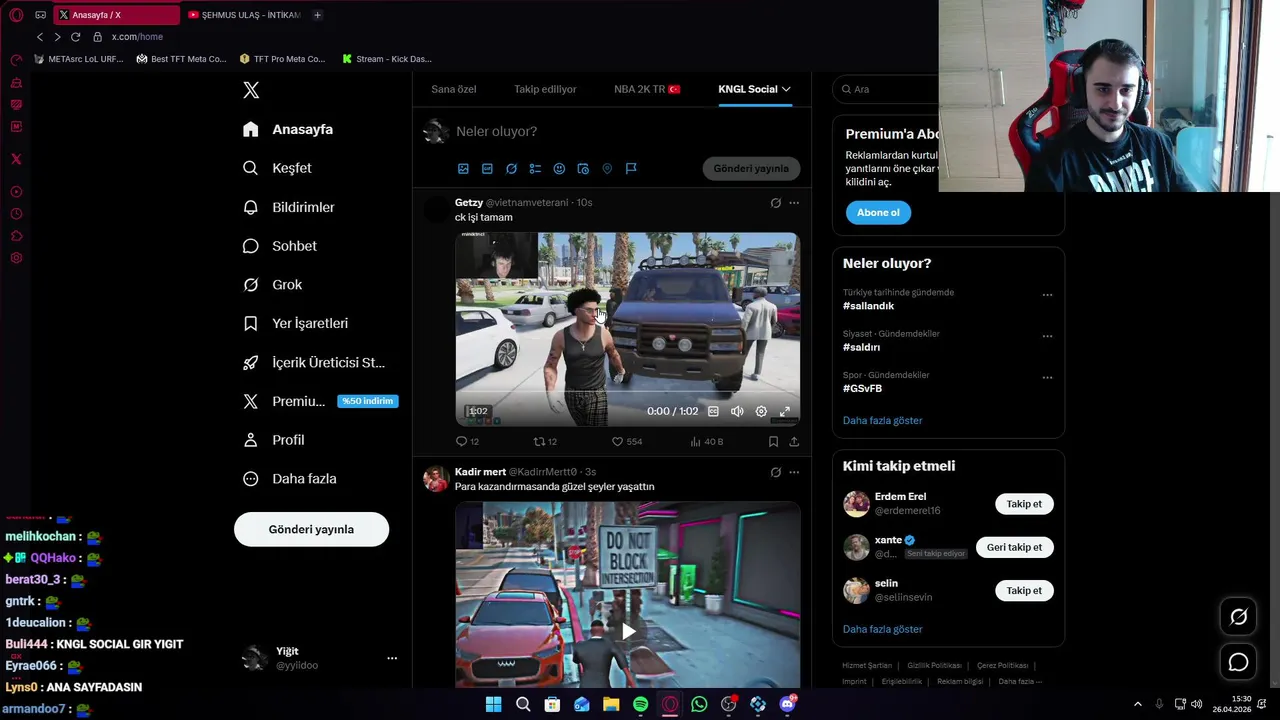View analytics of Getzy's post (40 B)
1280x720 pixels.
tap(707, 441)
